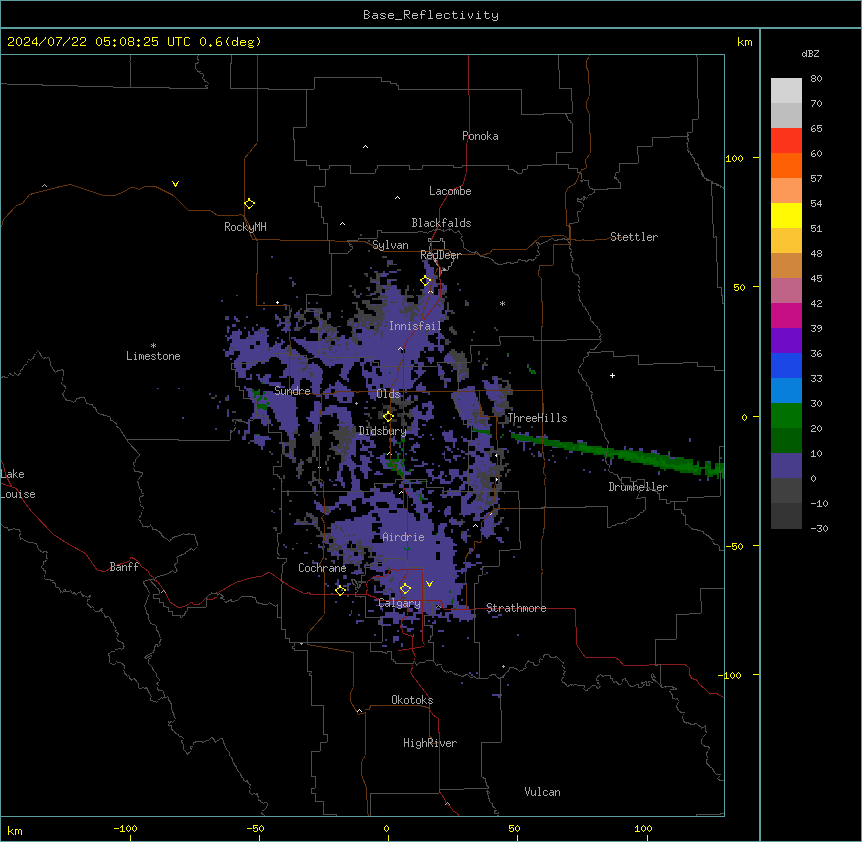This screenshot has width=862, height=842.
Task: Select the RockyMH label
Action: [245, 227]
